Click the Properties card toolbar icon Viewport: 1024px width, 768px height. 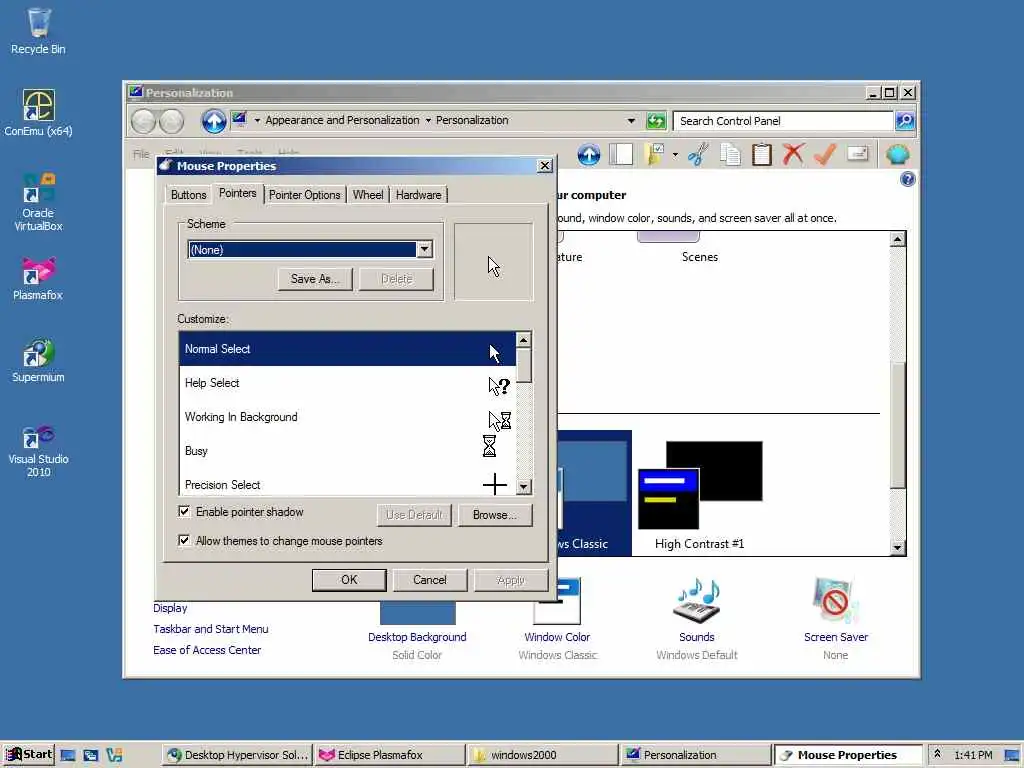pos(857,154)
